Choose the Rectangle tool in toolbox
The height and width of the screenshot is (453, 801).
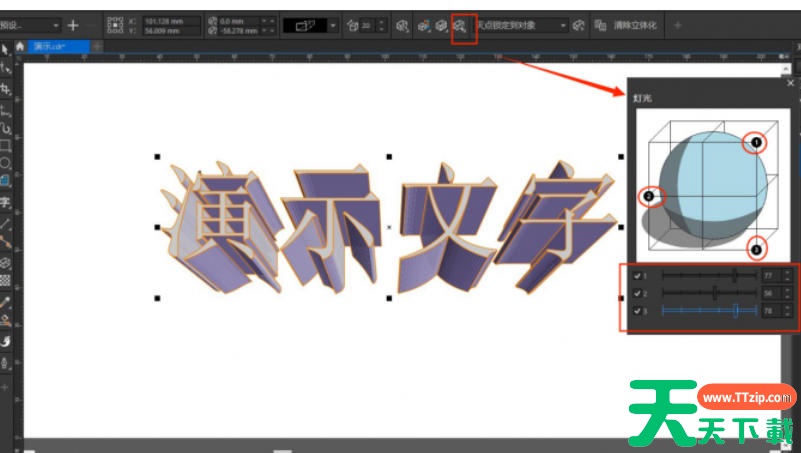pyautogui.click(x=6, y=145)
